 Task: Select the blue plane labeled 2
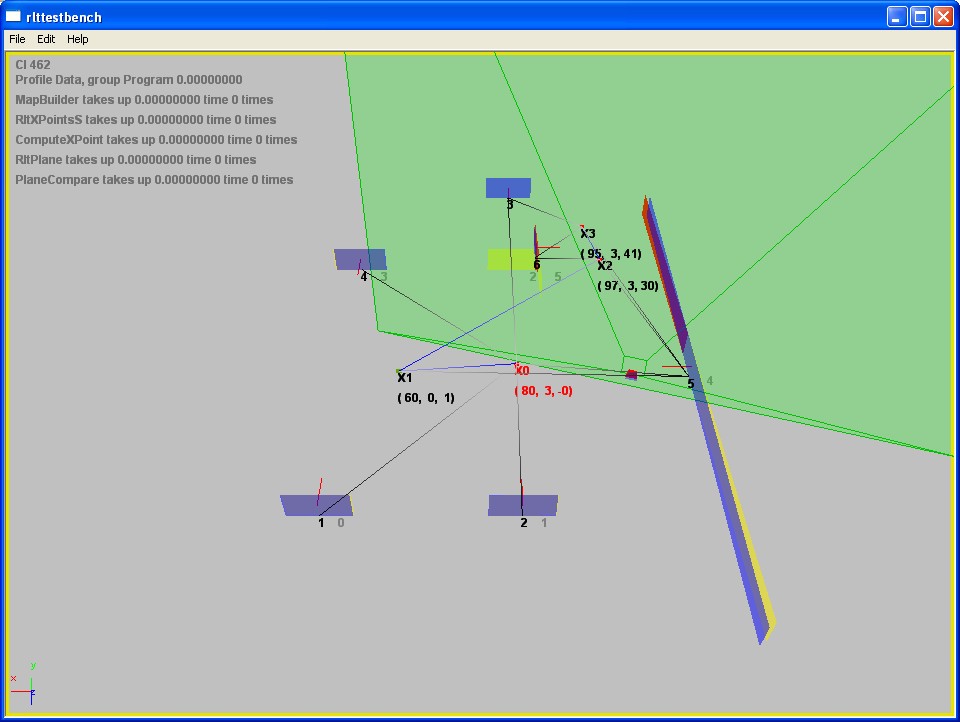[x=522, y=505]
